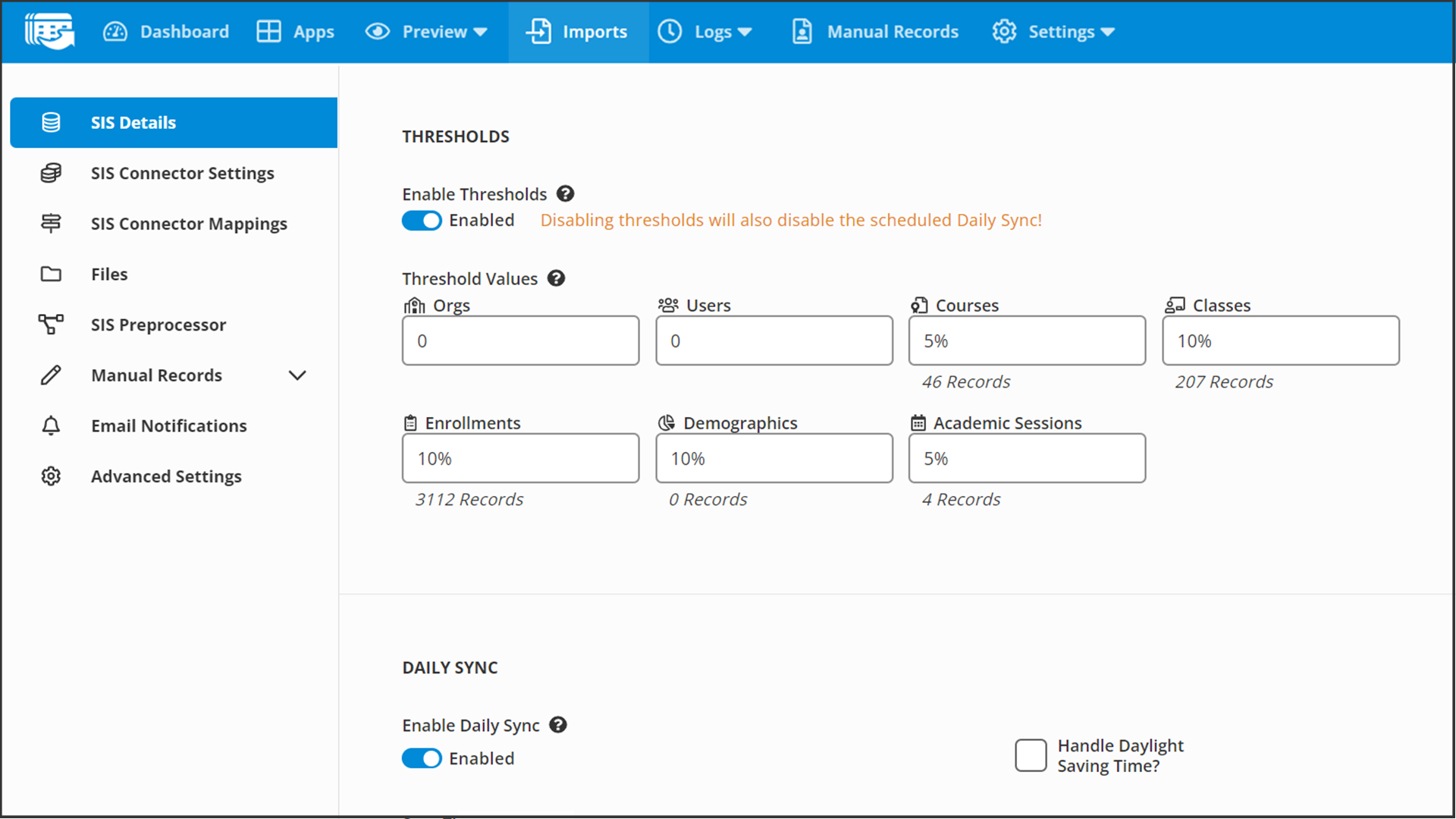The image size is (1456, 819).
Task: Click the Files folder icon in sidebar
Action: [x=51, y=275]
